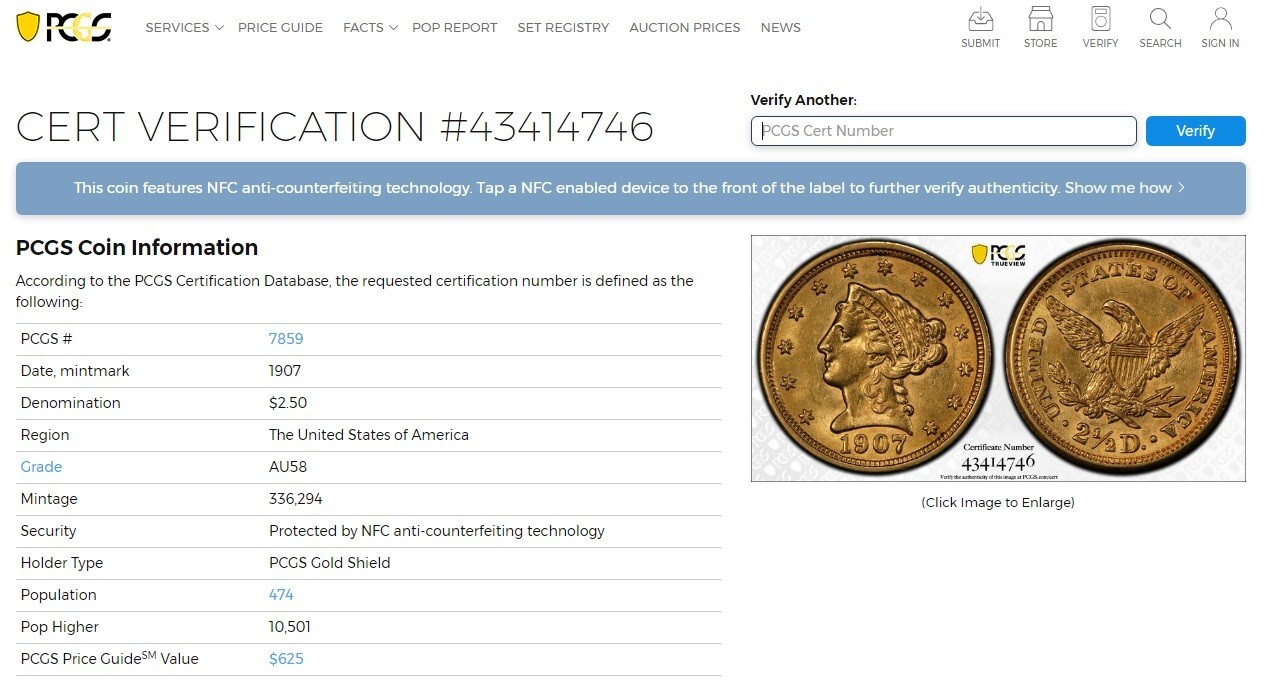The image size is (1269, 693).
Task: Click the Date, mintmark row label
Action: (75, 371)
